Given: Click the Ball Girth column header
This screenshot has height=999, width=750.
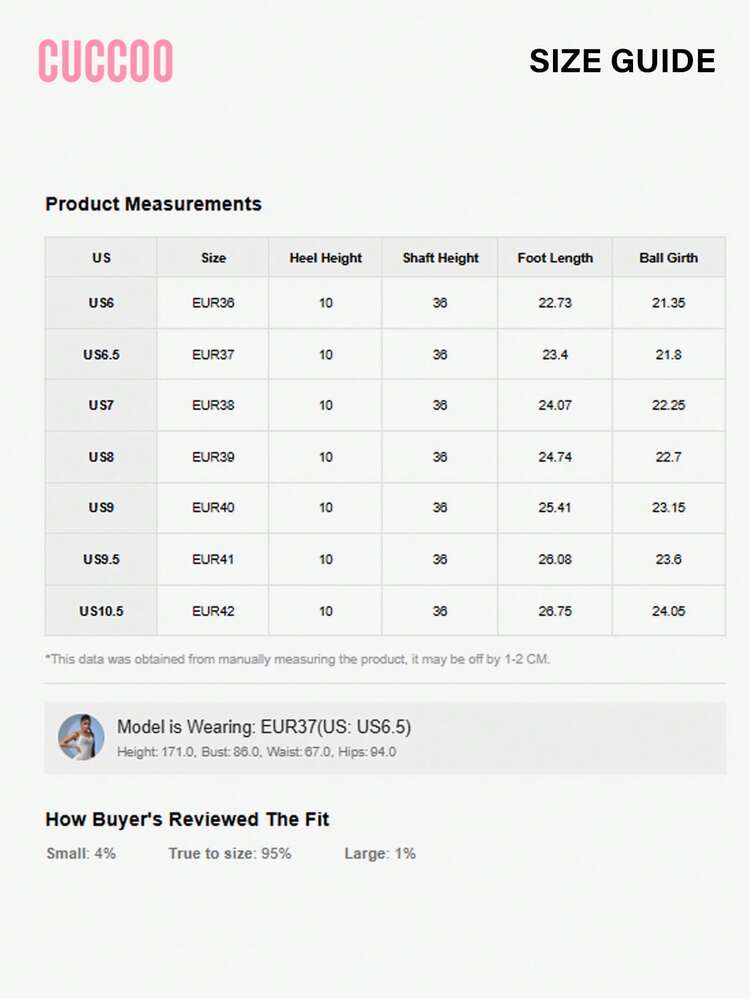Looking at the screenshot, I should coord(668,258).
